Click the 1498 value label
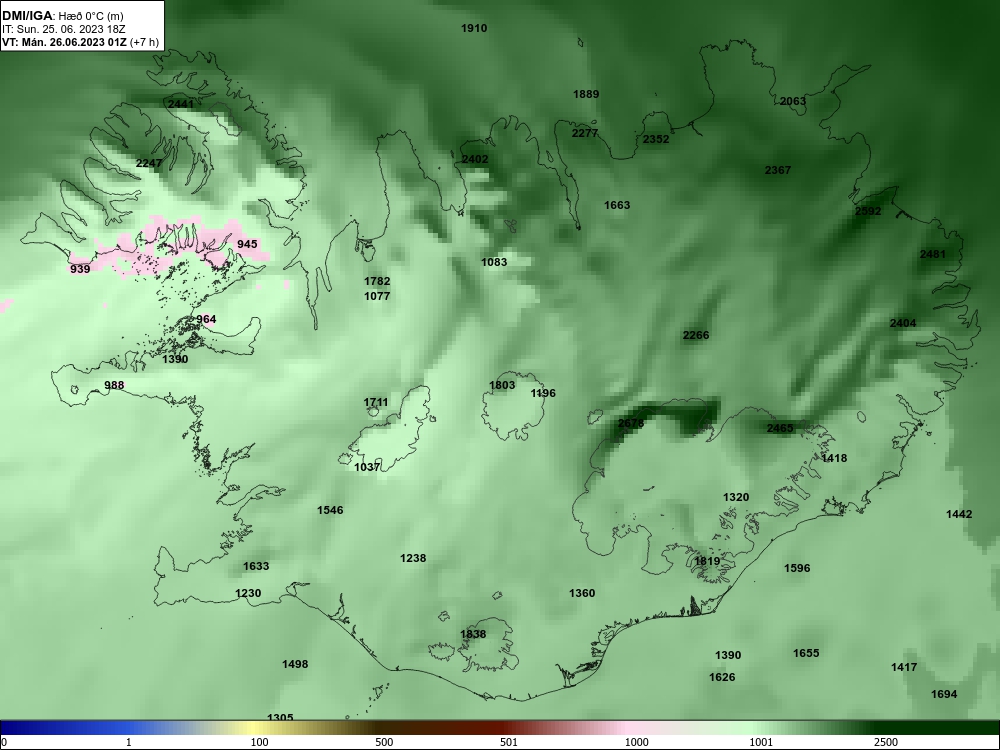The width and height of the screenshot is (1000, 750). tap(295, 665)
